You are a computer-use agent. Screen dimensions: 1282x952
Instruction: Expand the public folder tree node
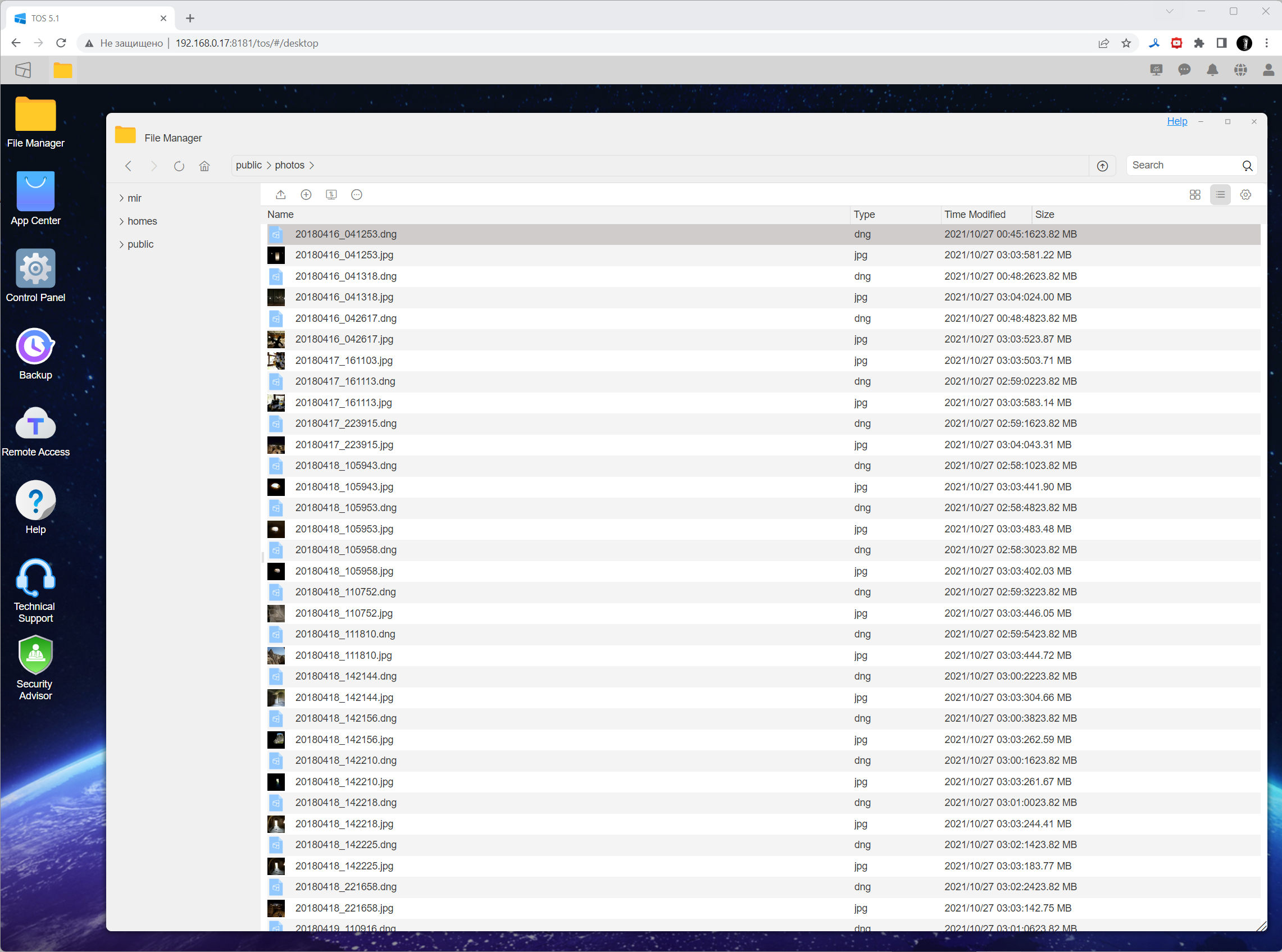122,244
